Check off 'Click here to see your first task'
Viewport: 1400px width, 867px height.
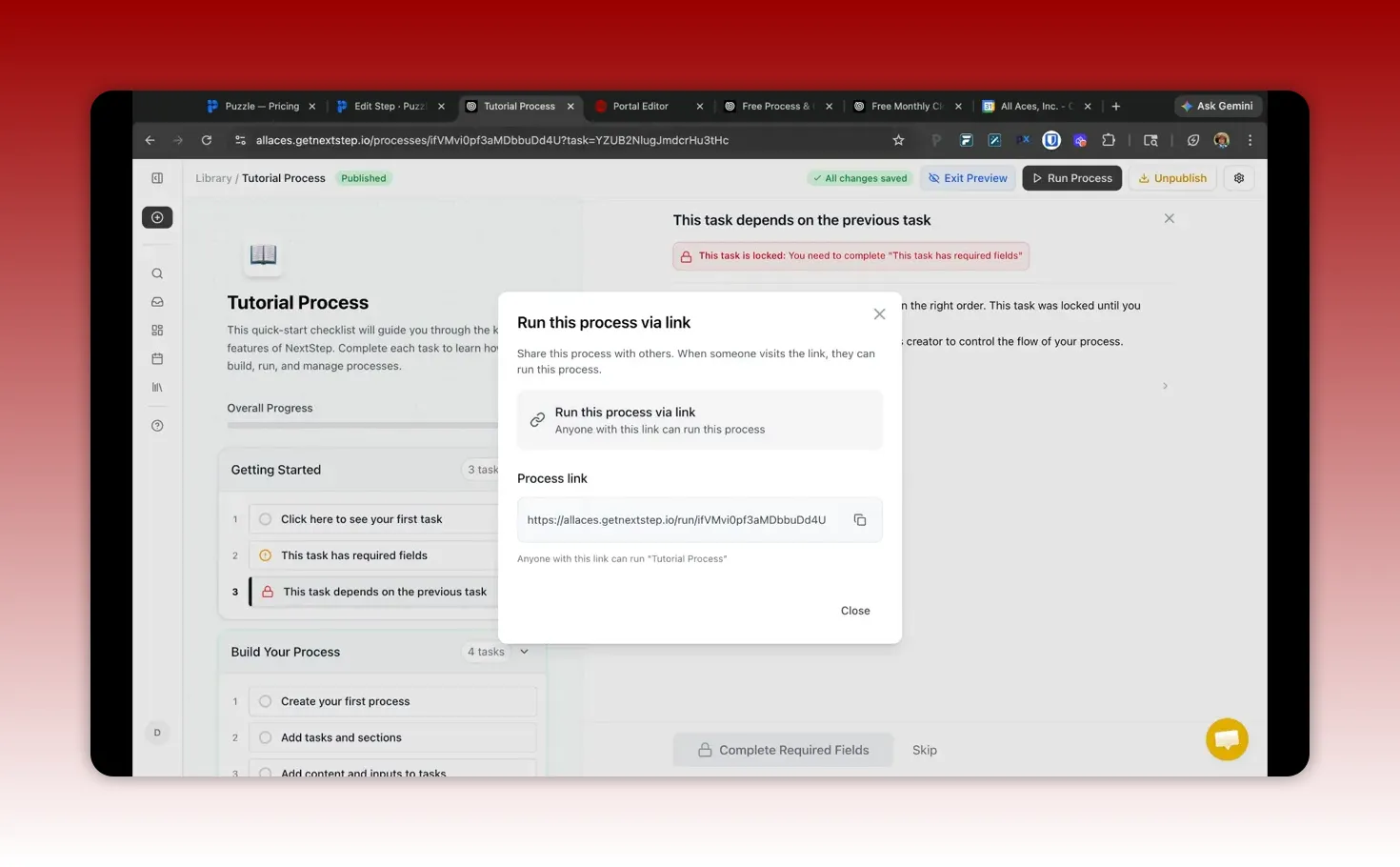[x=264, y=518]
